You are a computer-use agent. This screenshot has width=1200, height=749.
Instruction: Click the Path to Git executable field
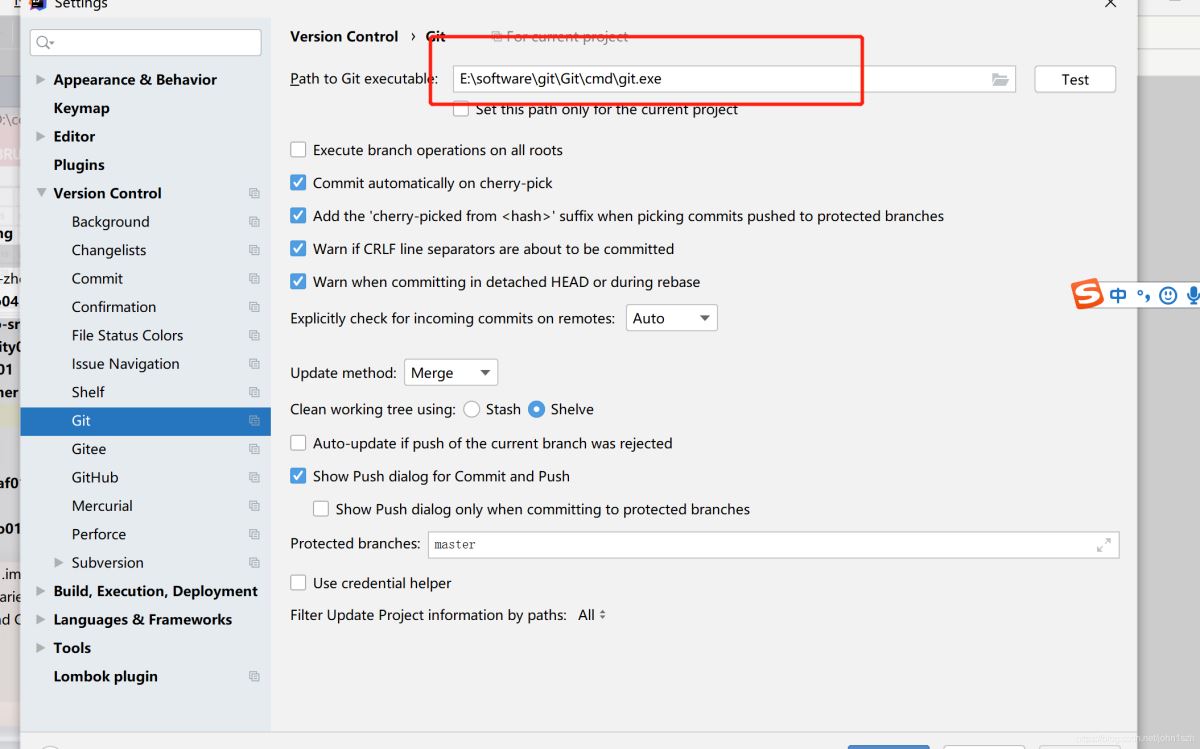click(x=715, y=79)
